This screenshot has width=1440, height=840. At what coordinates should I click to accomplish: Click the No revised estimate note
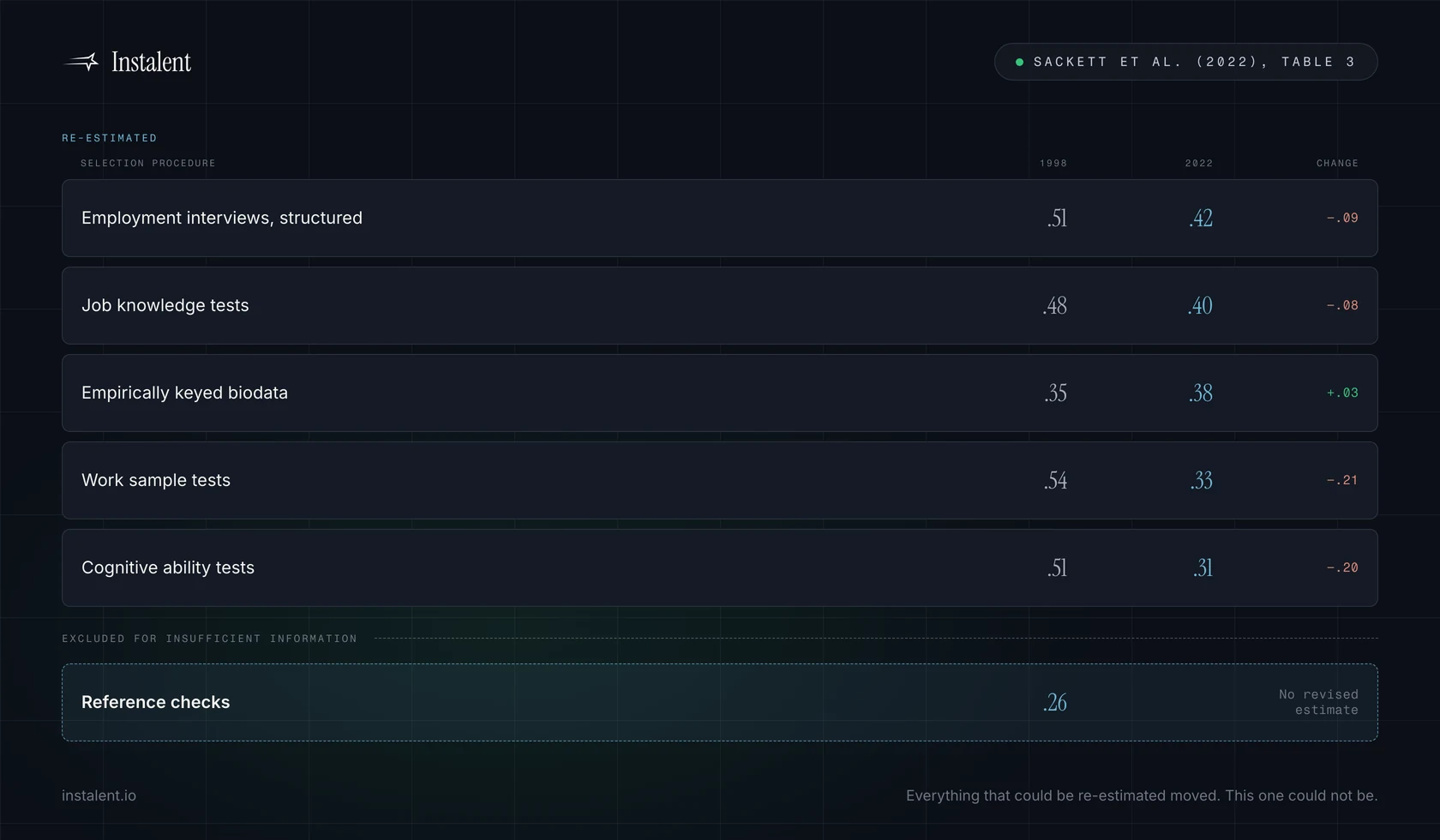(x=1318, y=702)
